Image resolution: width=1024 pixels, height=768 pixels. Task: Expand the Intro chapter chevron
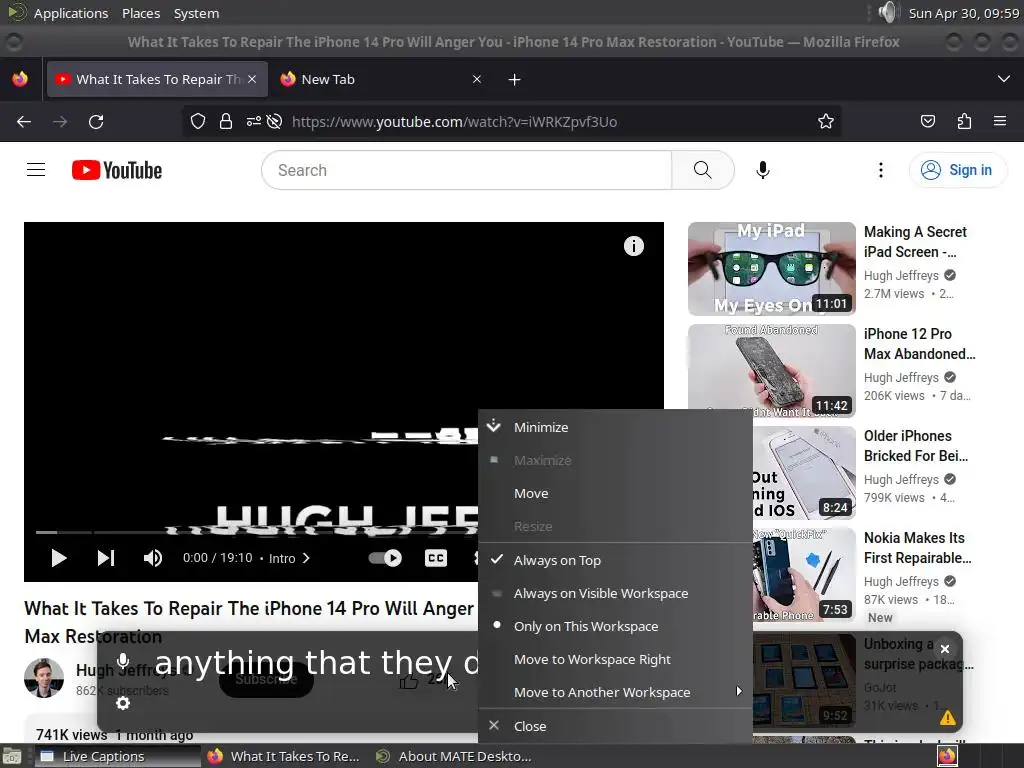point(306,558)
